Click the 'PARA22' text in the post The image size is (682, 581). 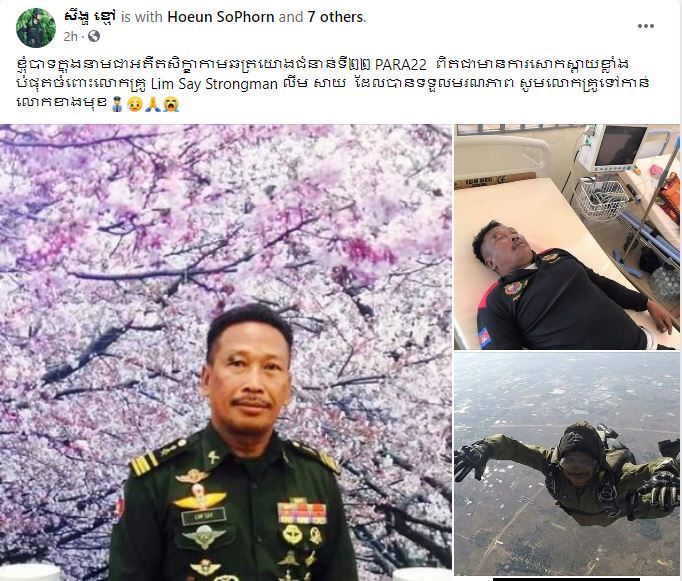400,64
